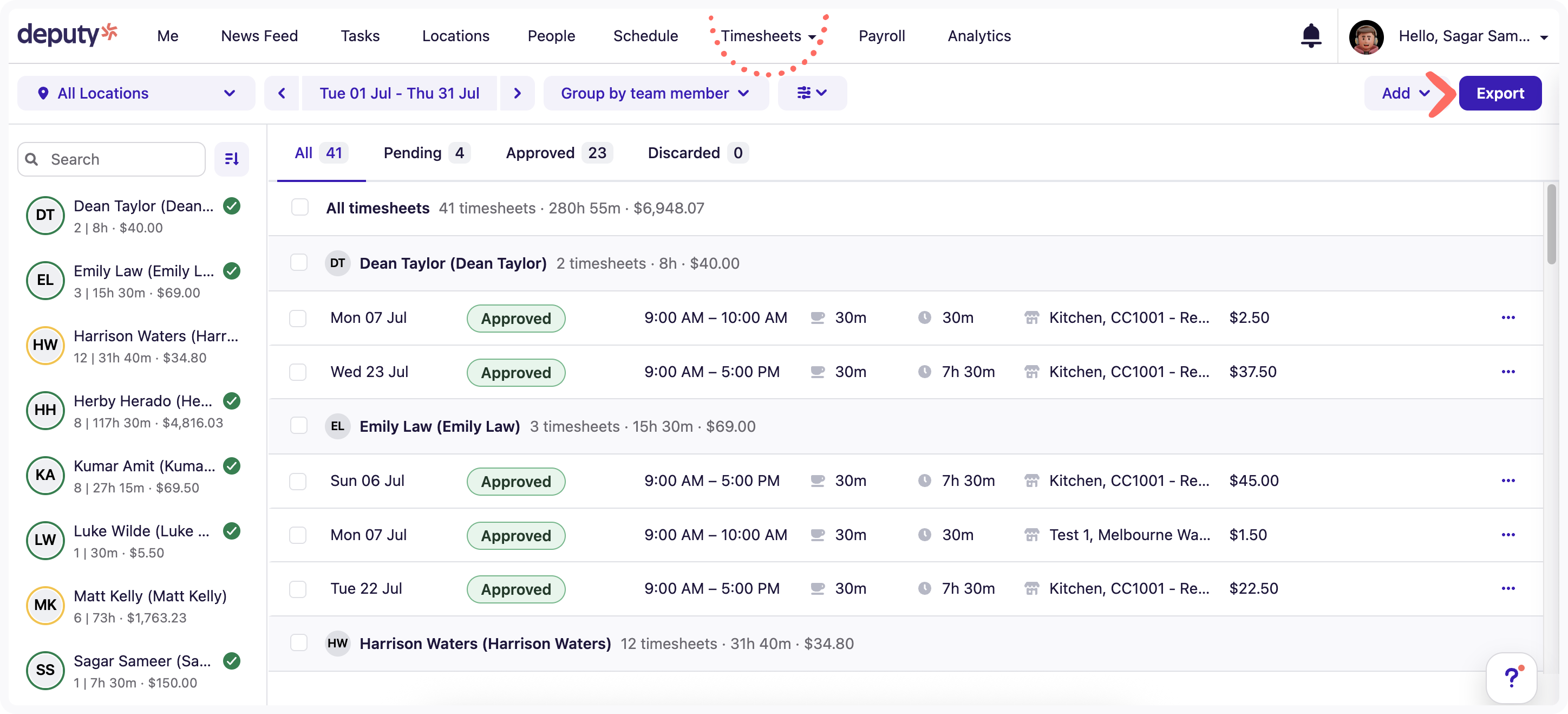
Task: Select the Mon 07 Jul timesheet checkbox
Action: point(298,318)
